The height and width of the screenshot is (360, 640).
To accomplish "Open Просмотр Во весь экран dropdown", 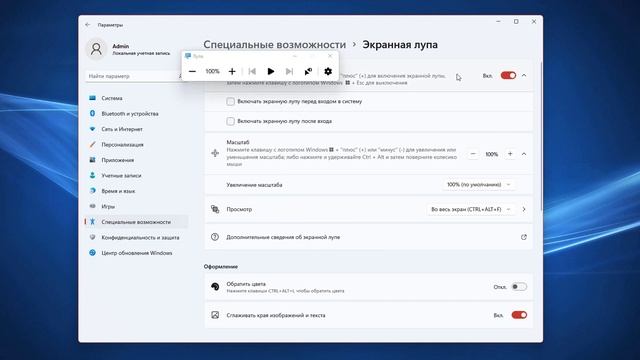I will (471, 209).
